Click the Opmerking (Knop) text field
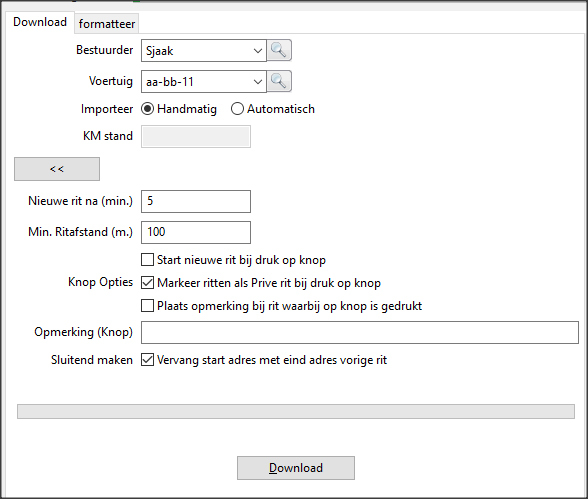Screen dimensions: 588x499 pos(360,332)
